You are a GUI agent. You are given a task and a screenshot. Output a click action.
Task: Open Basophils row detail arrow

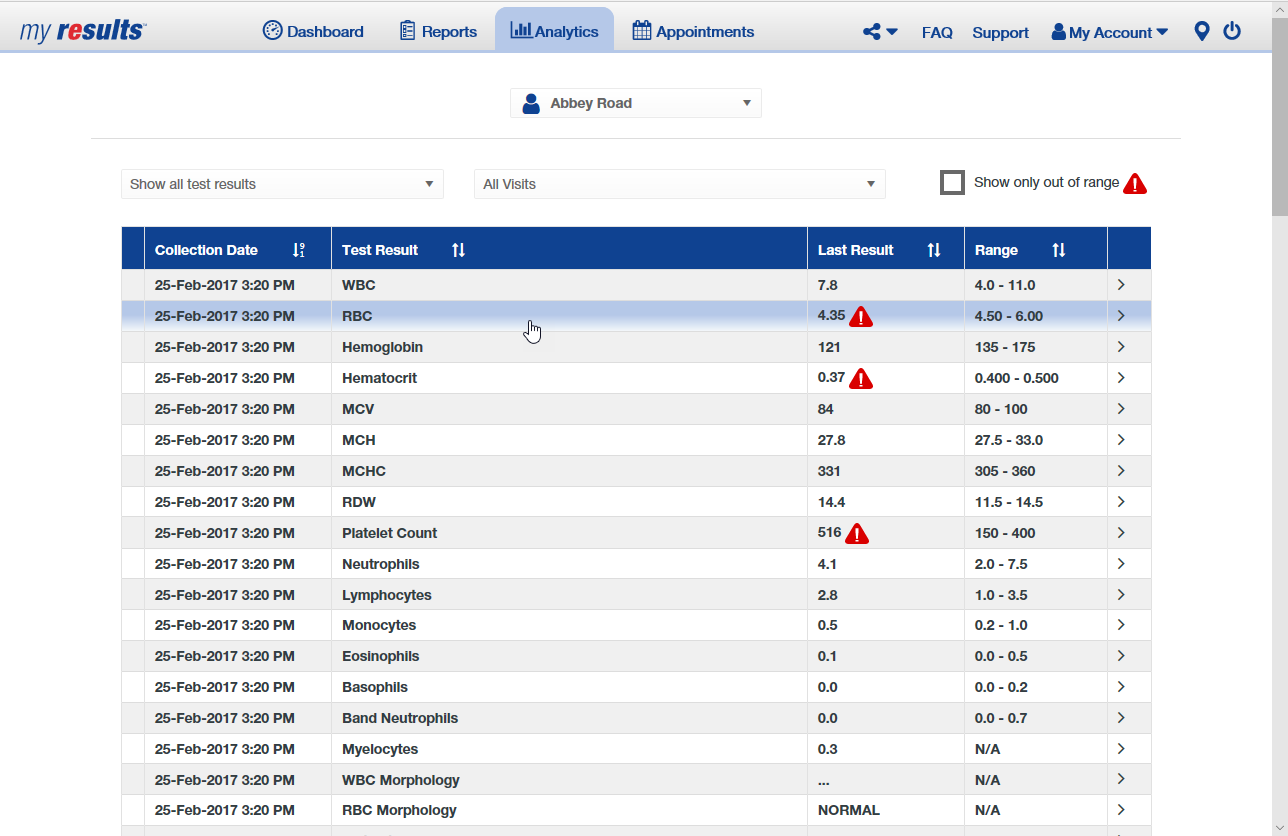(1121, 687)
